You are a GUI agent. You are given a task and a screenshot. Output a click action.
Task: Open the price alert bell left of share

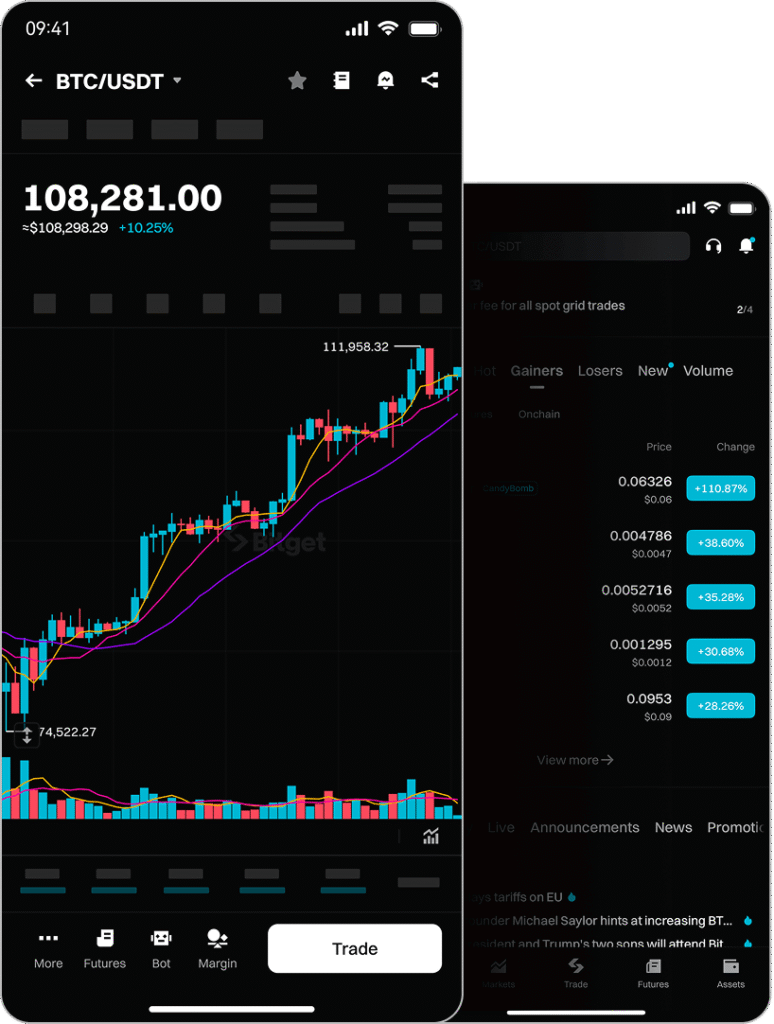(385, 81)
